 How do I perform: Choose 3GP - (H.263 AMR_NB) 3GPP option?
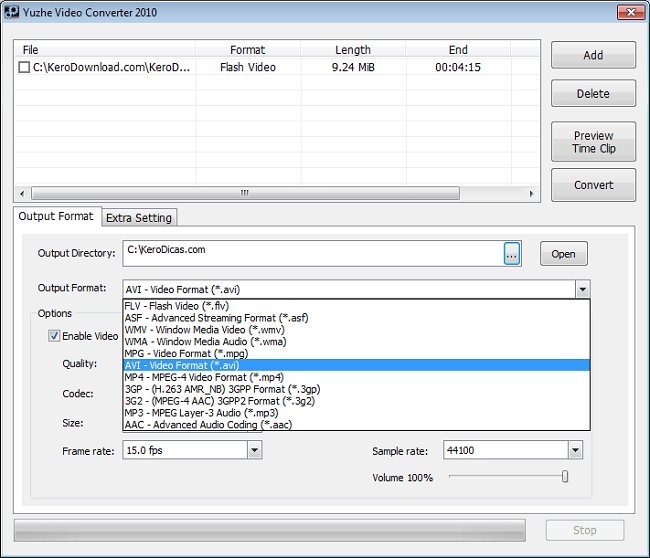357,389
